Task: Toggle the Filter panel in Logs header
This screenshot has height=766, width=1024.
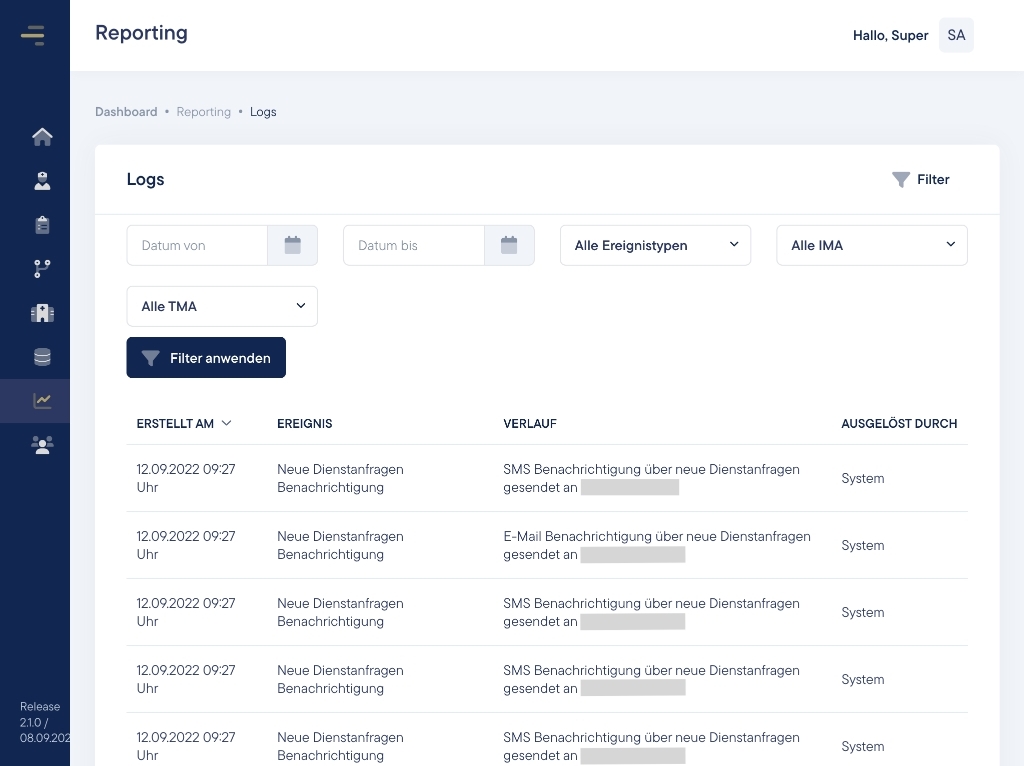Action: [921, 180]
